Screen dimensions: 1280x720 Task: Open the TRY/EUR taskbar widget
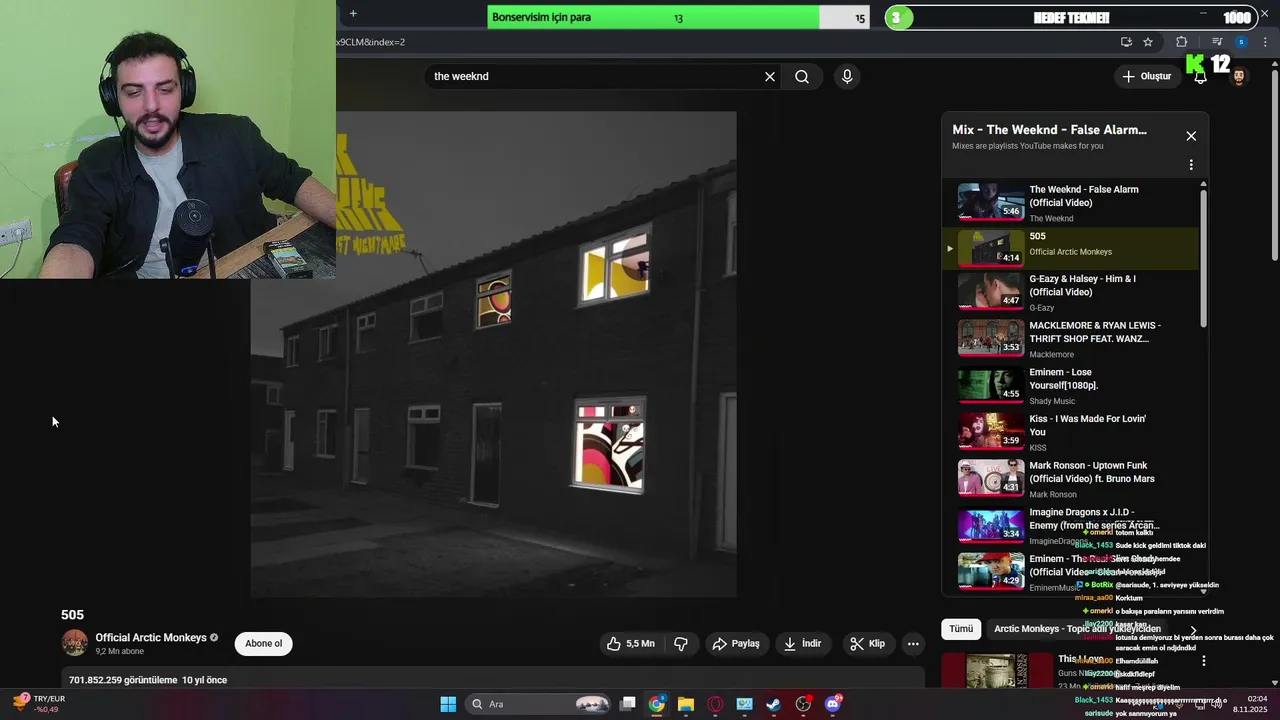40,704
